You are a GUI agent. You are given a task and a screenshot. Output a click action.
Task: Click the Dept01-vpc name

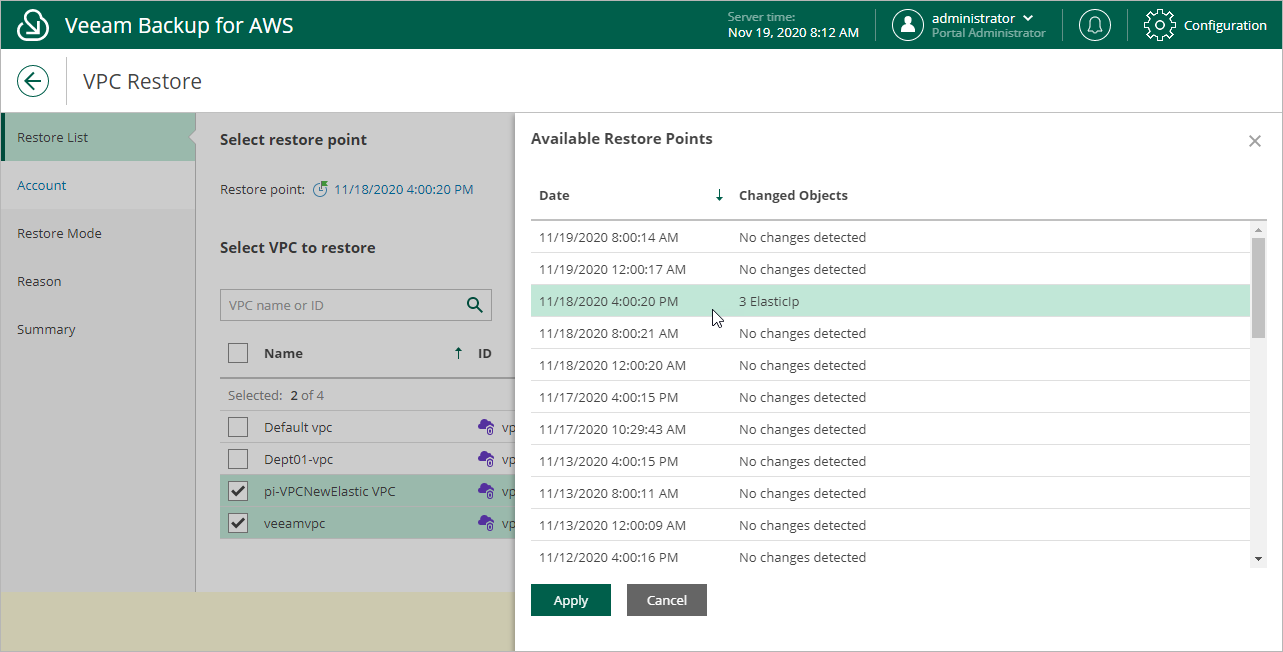(x=298, y=459)
